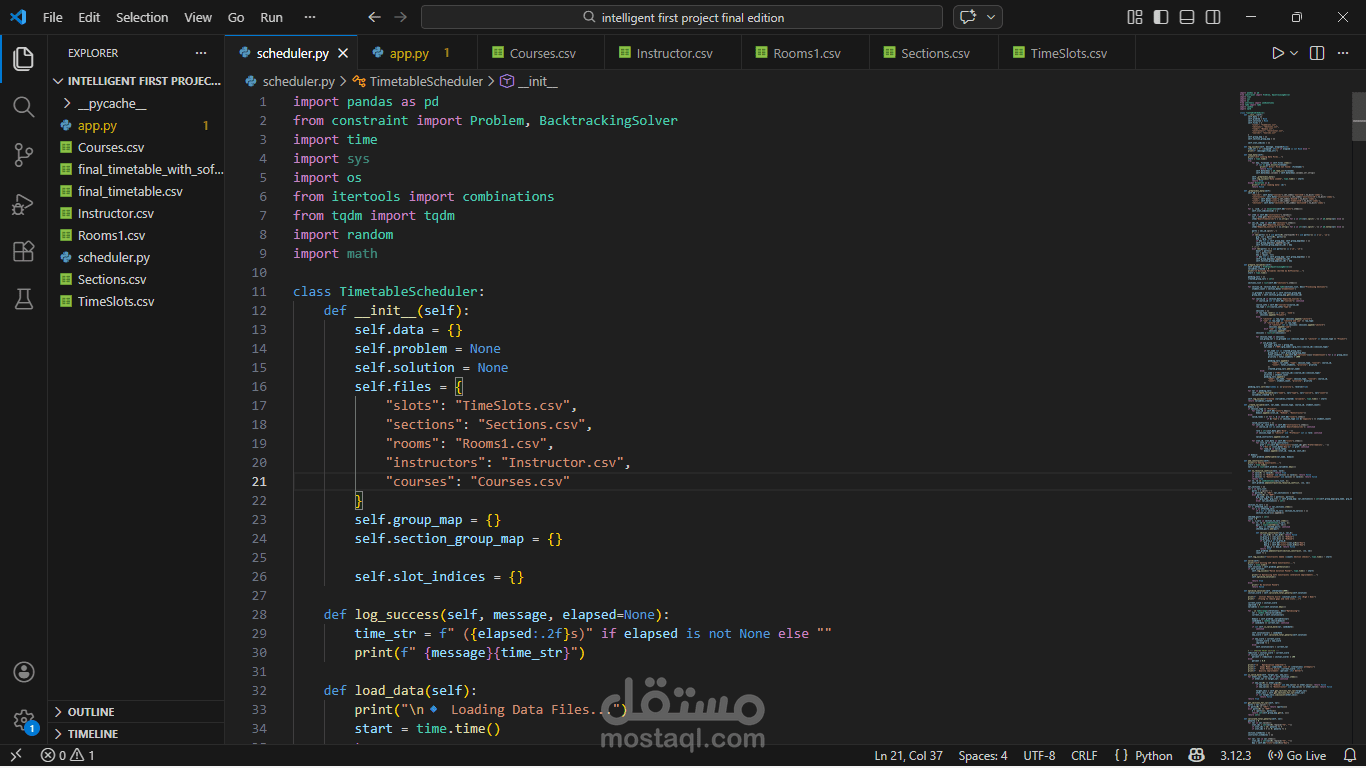
Task: Open the View menu
Action: click(198, 17)
